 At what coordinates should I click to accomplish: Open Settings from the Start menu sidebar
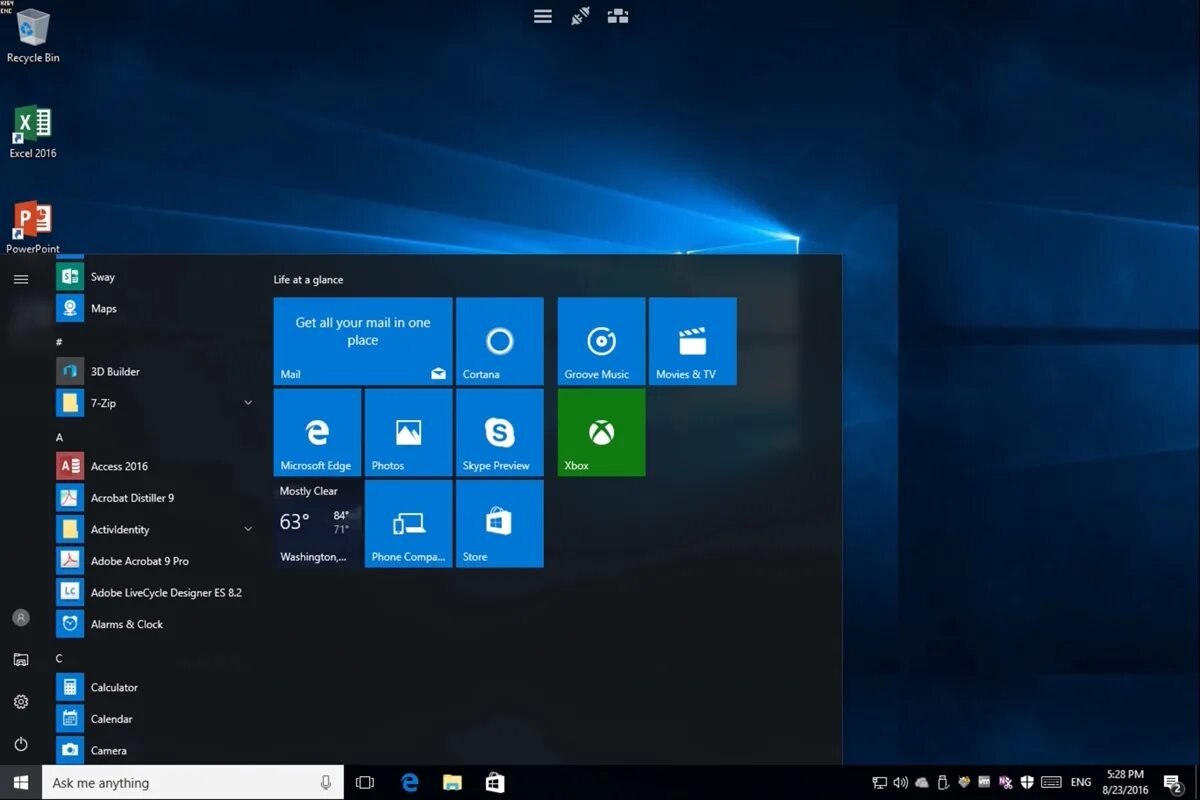pos(21,701)
